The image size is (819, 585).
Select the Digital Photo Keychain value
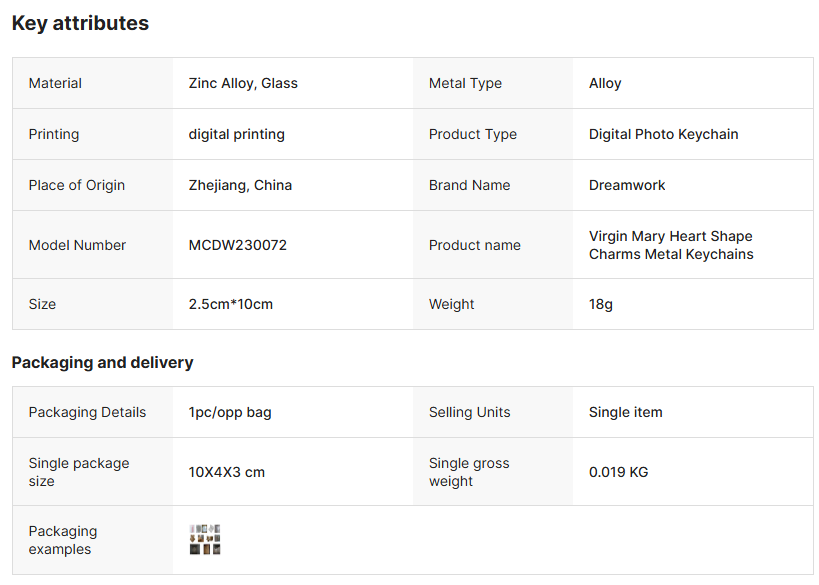663,134
